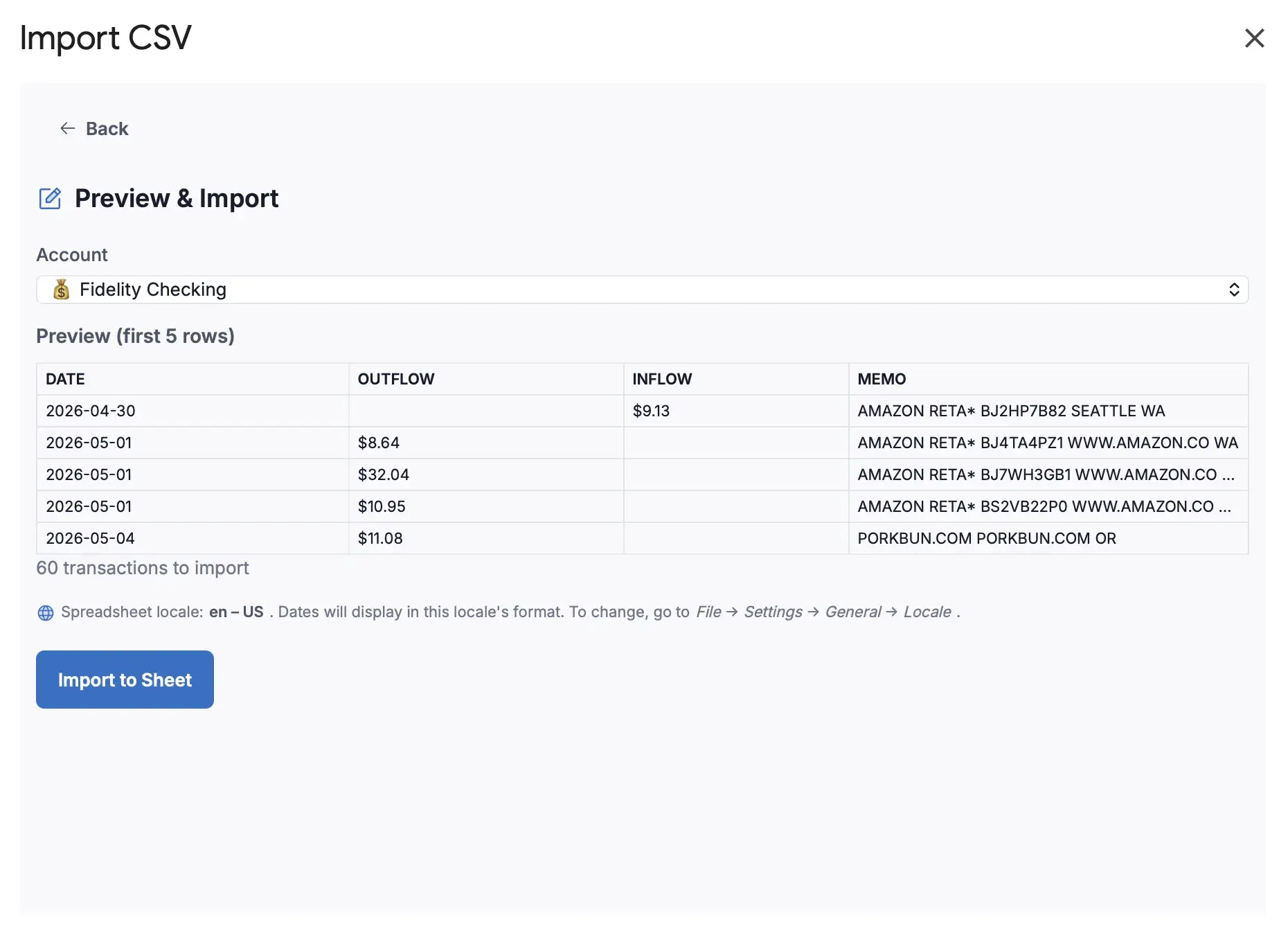Click the italic Locale path text
Viewport: 1288px width, 931px height.
(x=927, y=612)
